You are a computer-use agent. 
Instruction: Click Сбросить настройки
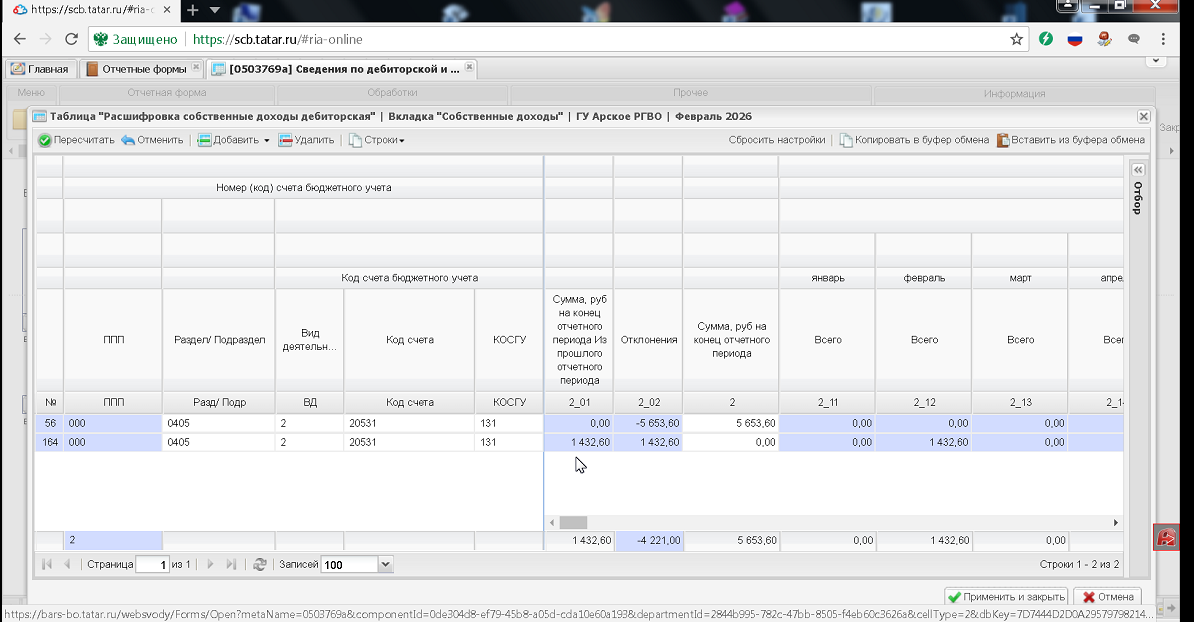[x=777, y=140]
